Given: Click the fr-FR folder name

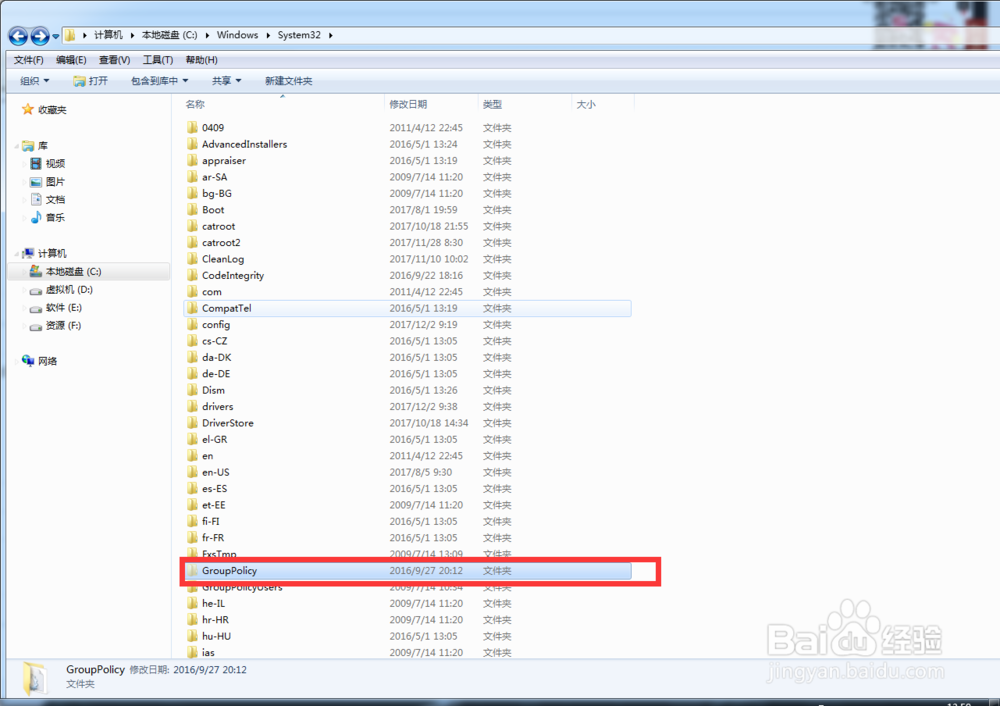Looking at the screenshot, I should [213, 538].
